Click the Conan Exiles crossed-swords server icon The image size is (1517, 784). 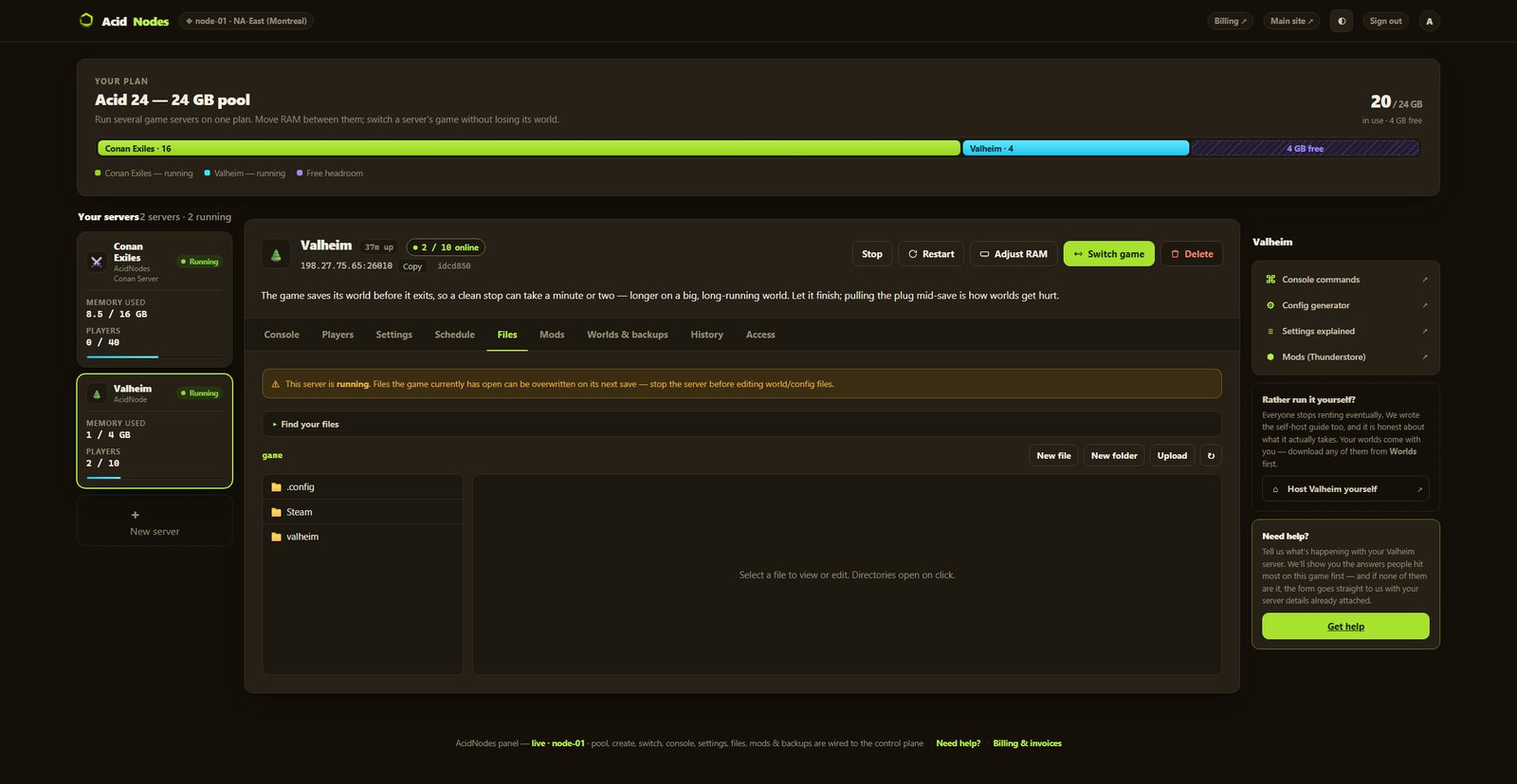(97, 262)
